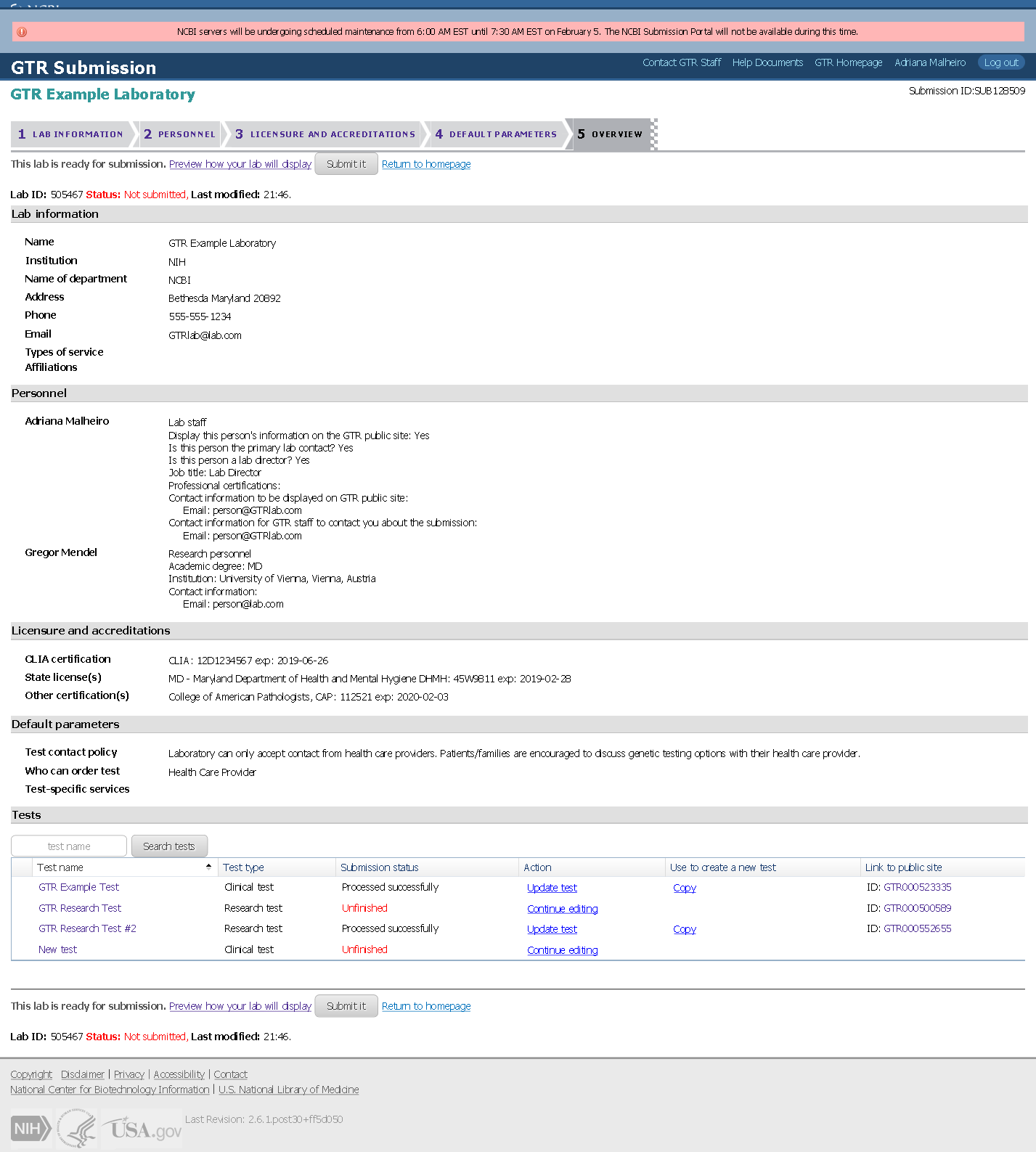The width and height of the screenshot is (1036, 1152).
Task: Open the Accessibility footer link
Action: [179, 1074]
